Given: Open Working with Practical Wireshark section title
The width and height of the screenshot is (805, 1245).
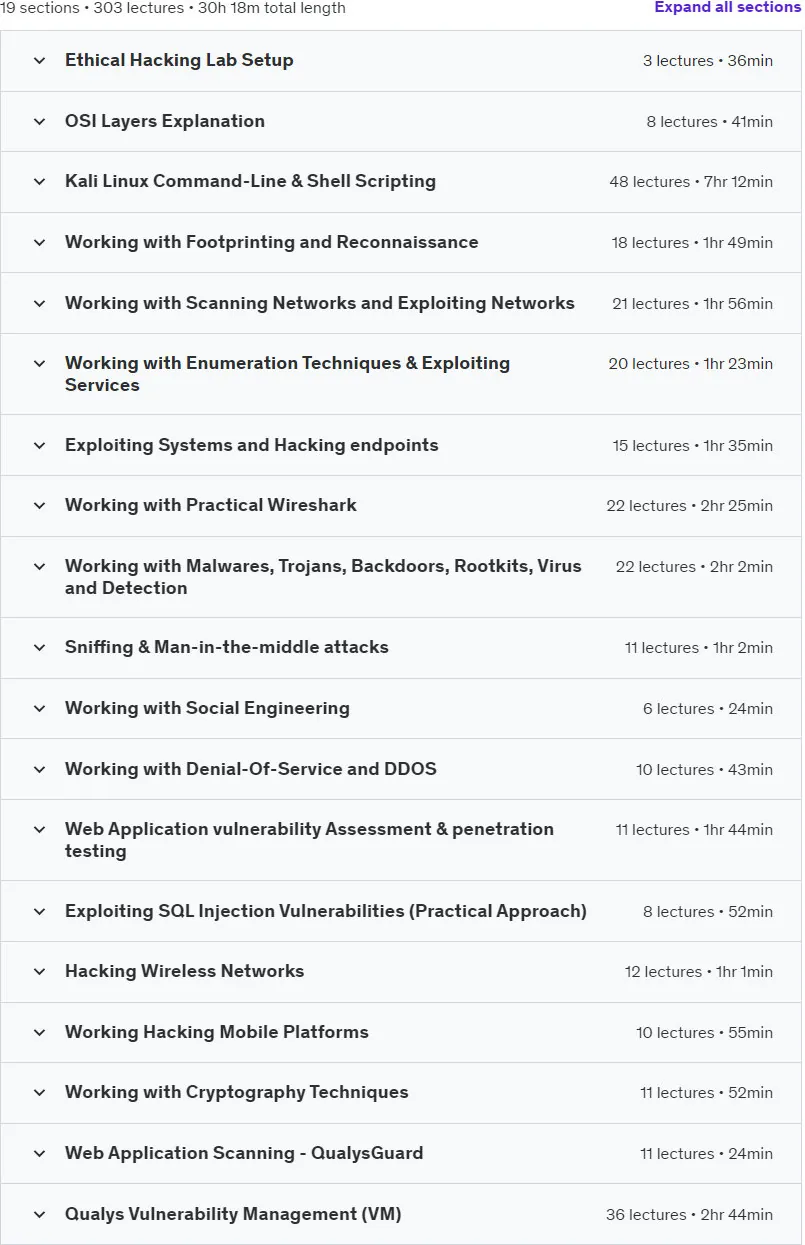Looking at the screenshot, I should click(211, 506).
